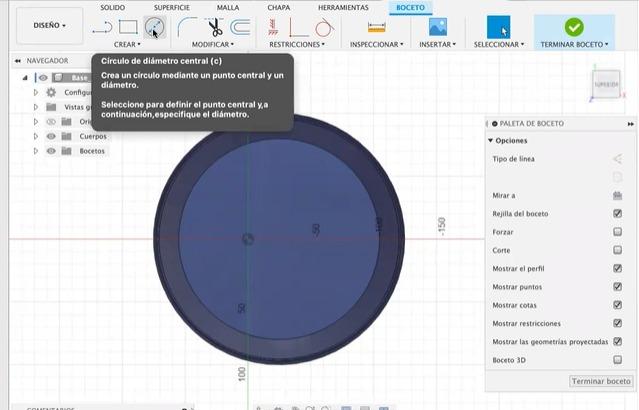Select the center diameter Circle tool
Image resolution: width=639 pixels, height=410 pixels.
[x=154, y=27]
